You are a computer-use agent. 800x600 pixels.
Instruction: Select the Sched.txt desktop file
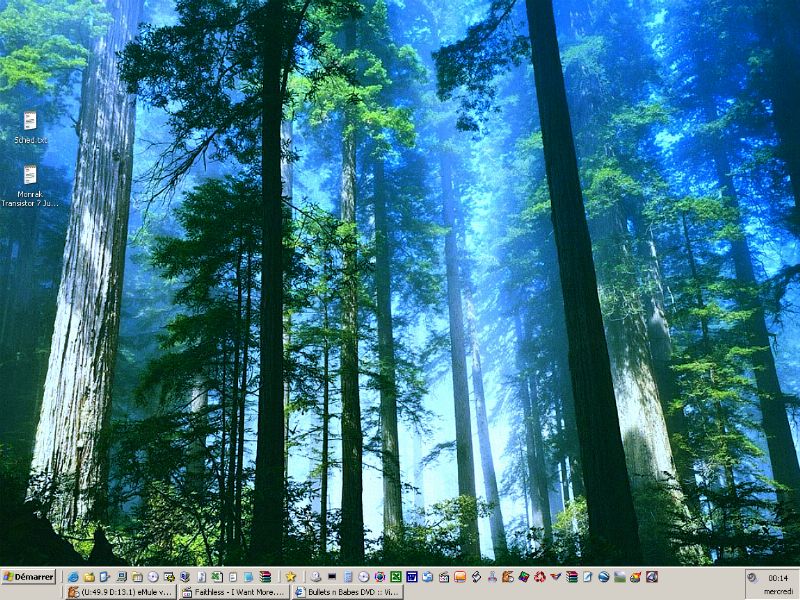[x=31, y=128]
